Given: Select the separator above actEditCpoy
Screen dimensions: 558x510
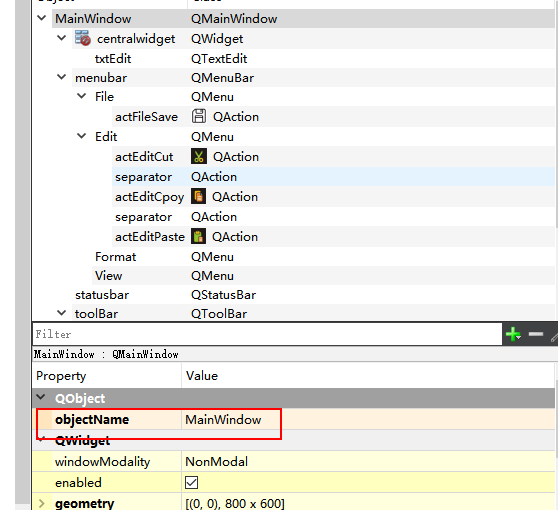Looking at the screenshot, I should tap(143, 177).
